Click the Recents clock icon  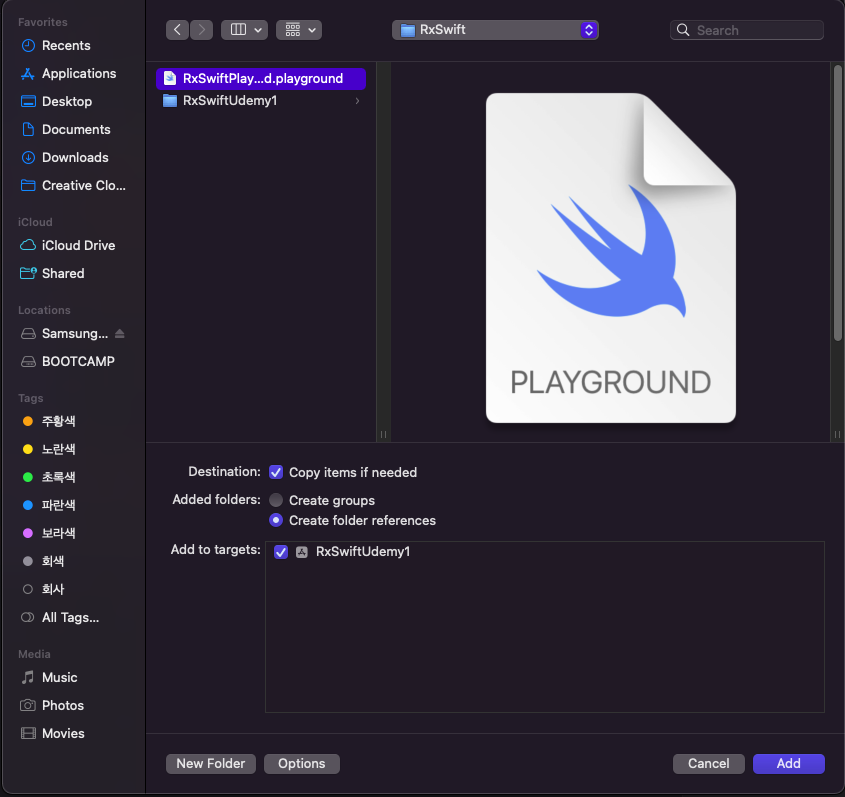[28, 46]
